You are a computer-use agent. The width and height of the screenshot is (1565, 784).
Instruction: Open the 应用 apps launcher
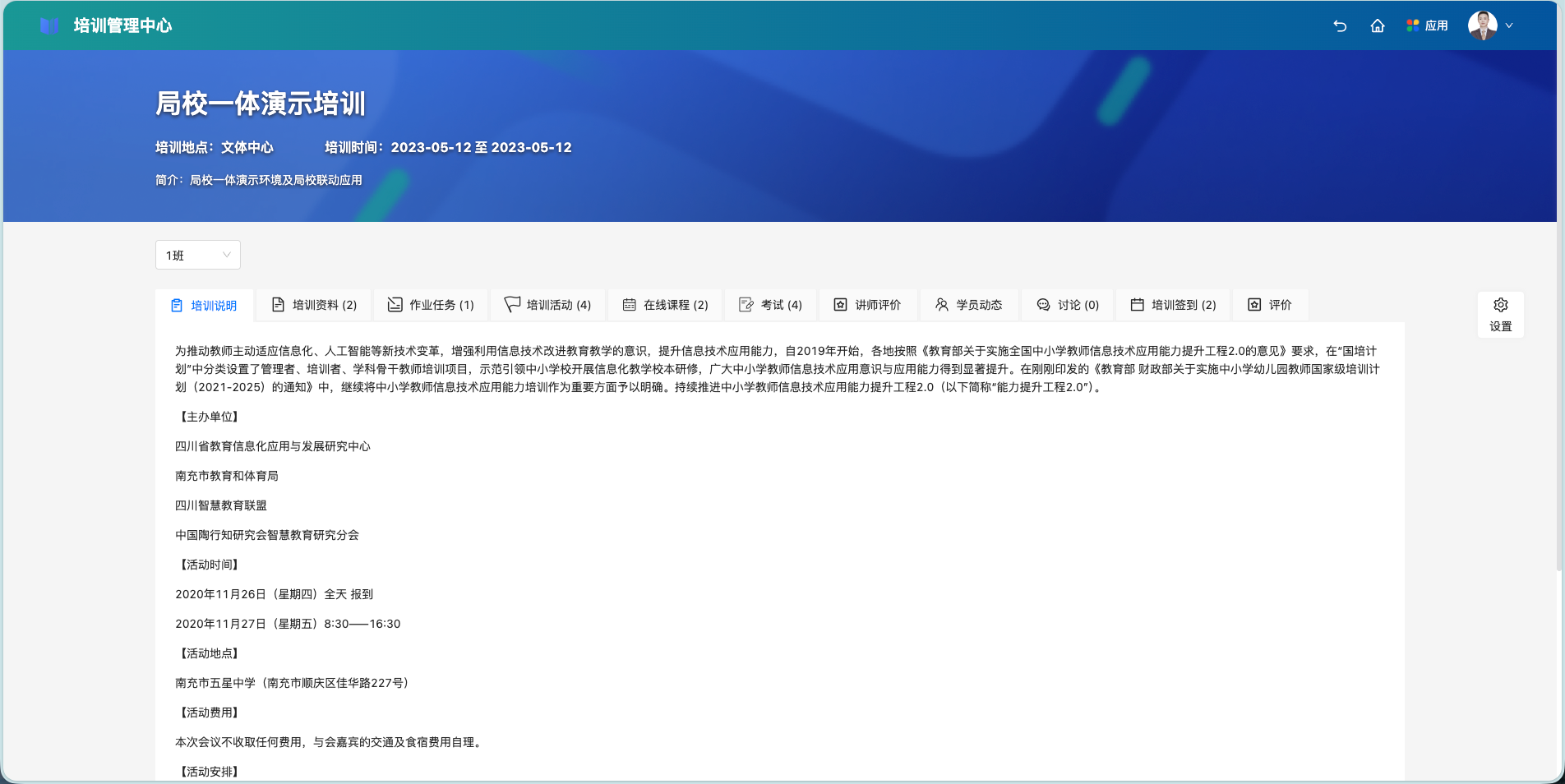pos(1427,25)
